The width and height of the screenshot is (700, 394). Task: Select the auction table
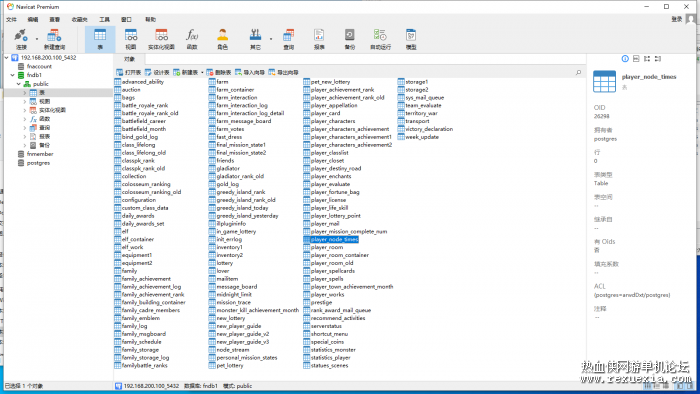(x=131, y=90)
